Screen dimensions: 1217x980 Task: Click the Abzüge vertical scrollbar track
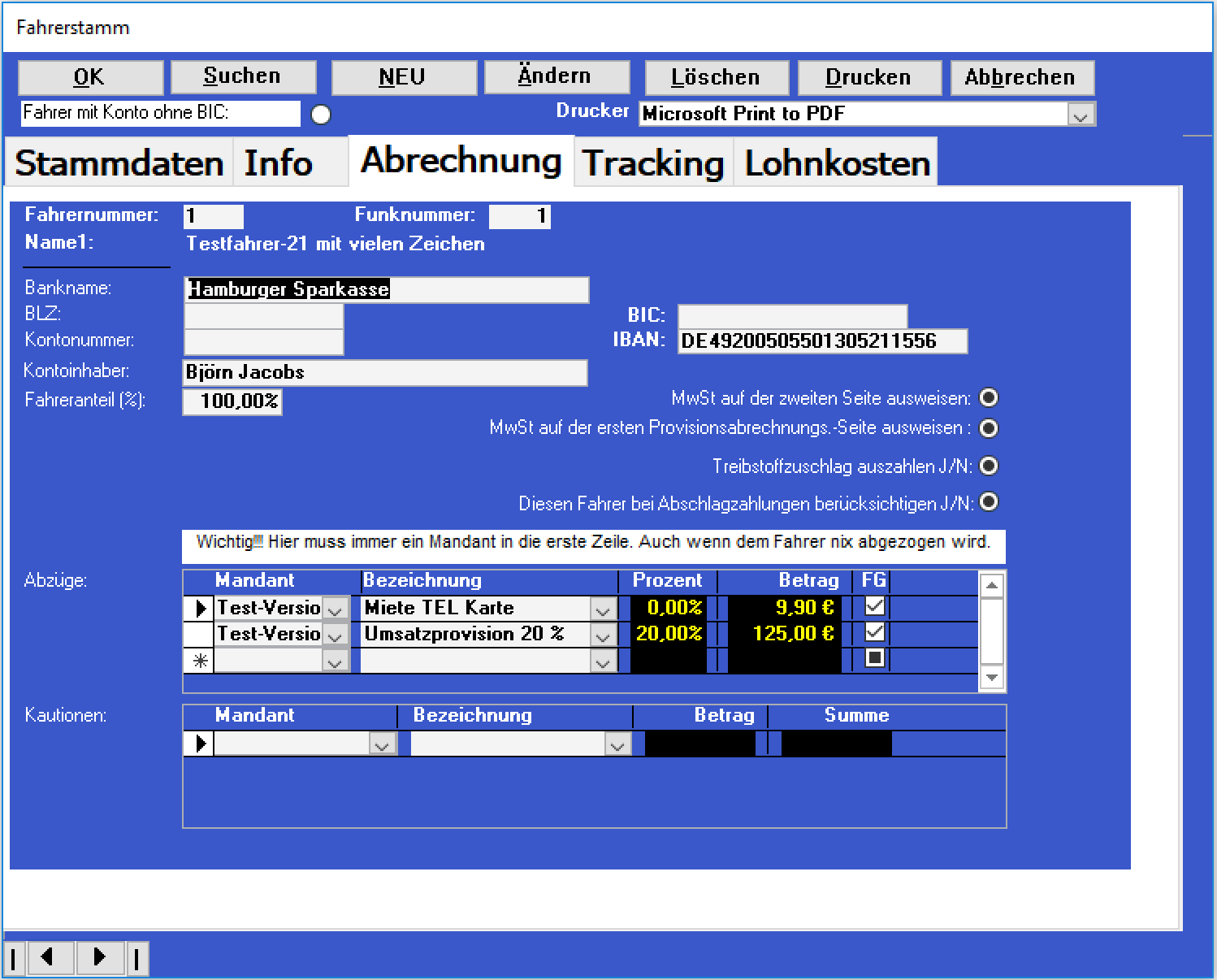(992, 634)
